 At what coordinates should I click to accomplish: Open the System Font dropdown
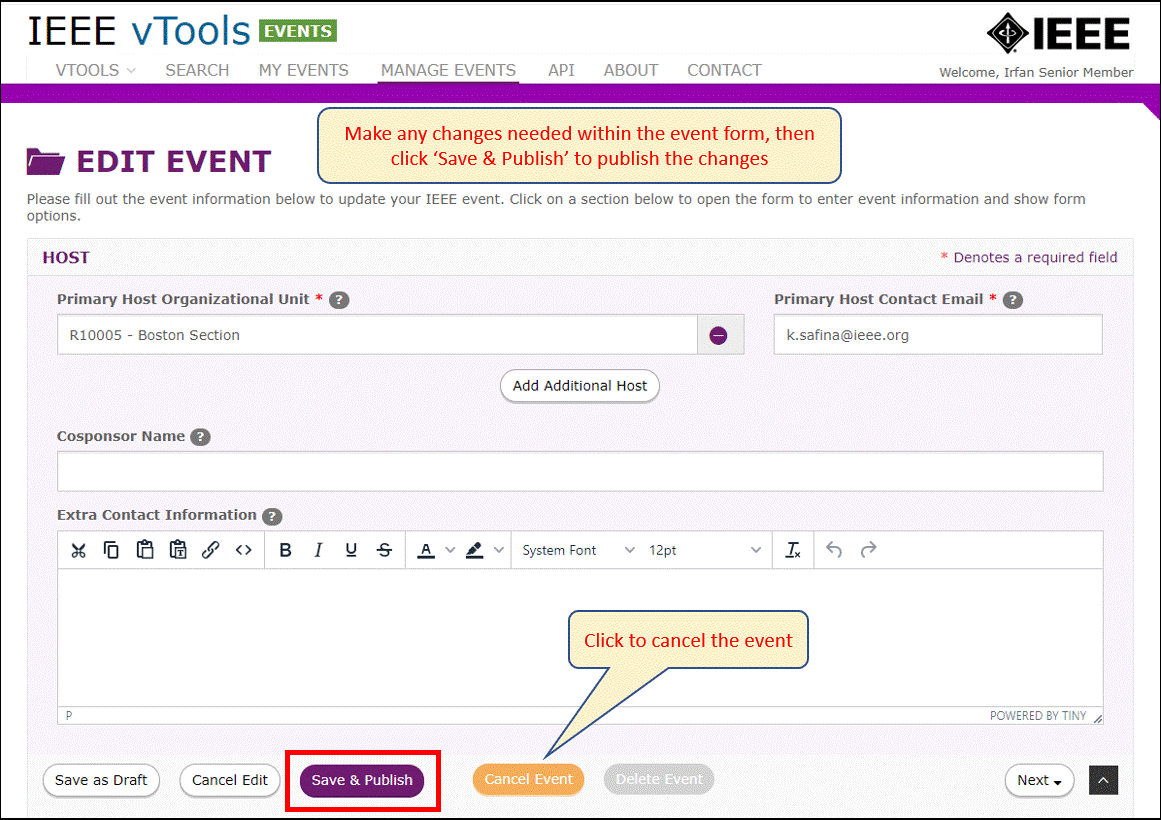578,550
